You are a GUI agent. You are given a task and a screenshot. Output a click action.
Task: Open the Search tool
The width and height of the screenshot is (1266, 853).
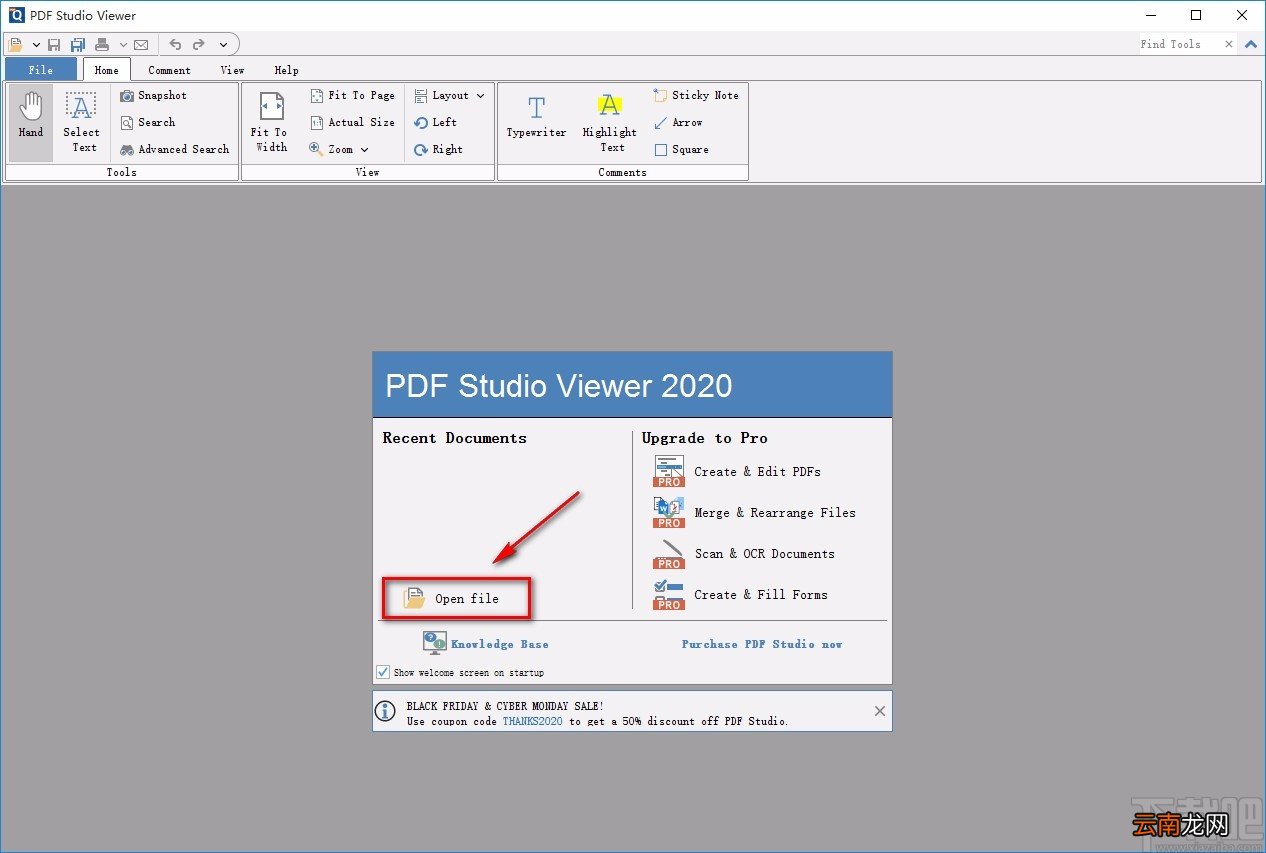(148, 122)
